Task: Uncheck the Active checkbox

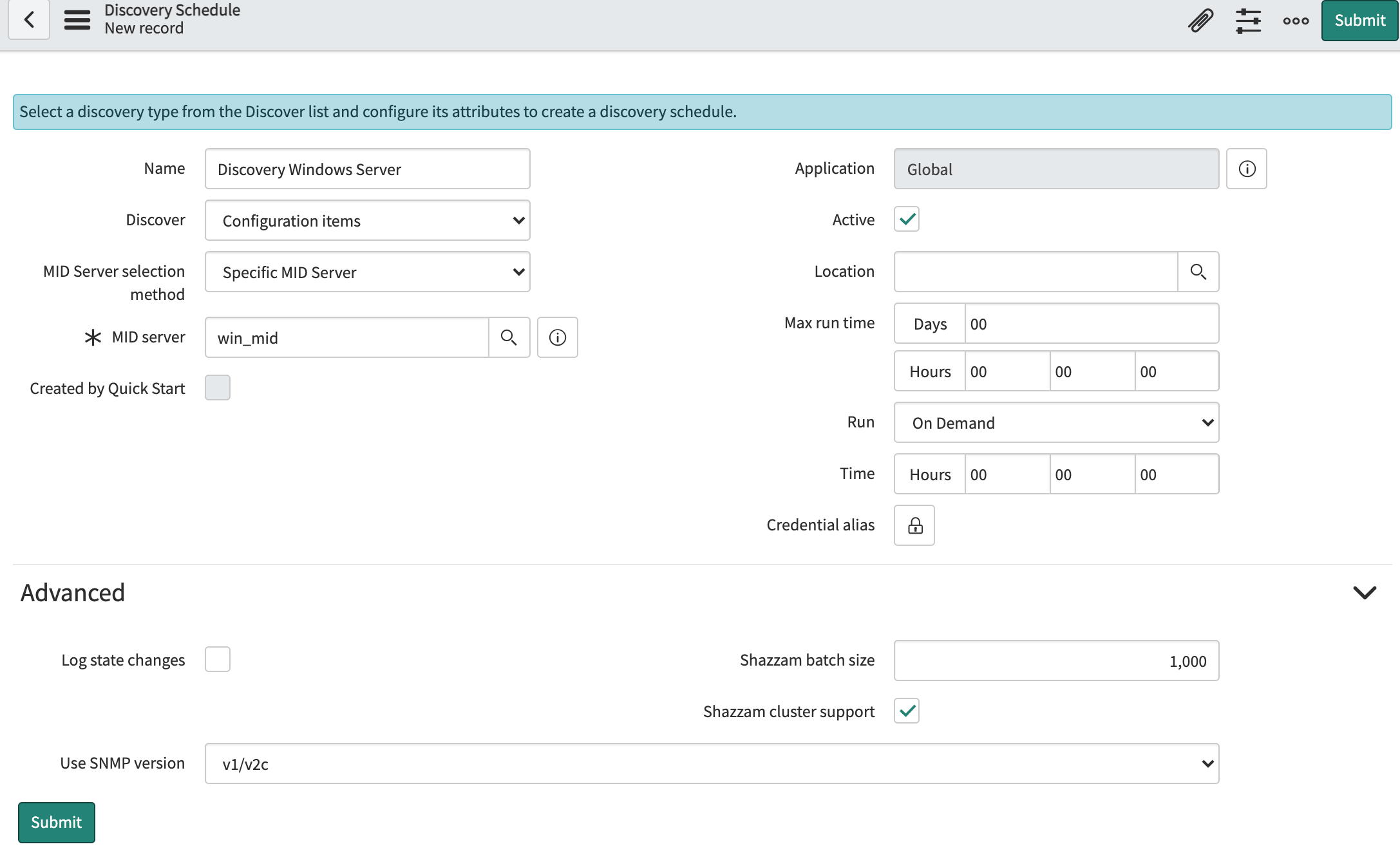Action: click(x=906, y=219)
